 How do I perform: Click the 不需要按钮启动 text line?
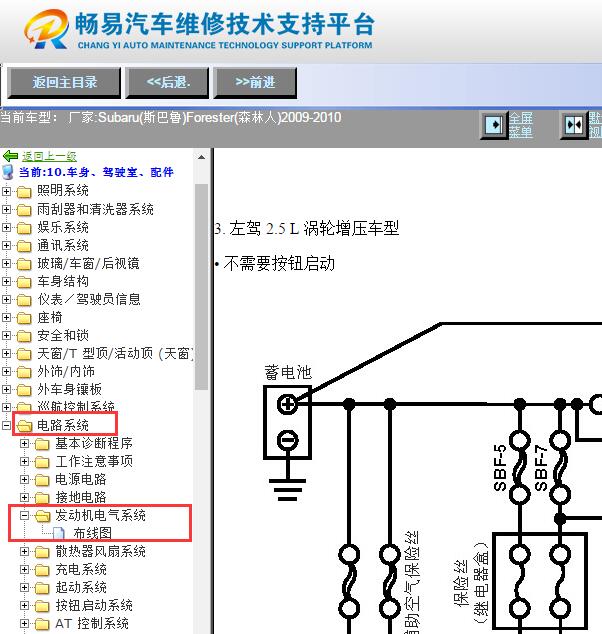(279, 264)
